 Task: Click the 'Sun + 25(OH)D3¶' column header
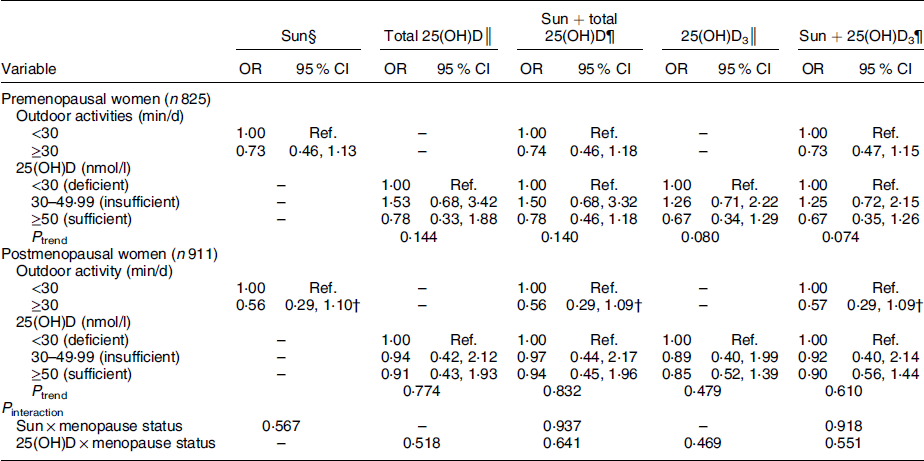tap(857, 37)
